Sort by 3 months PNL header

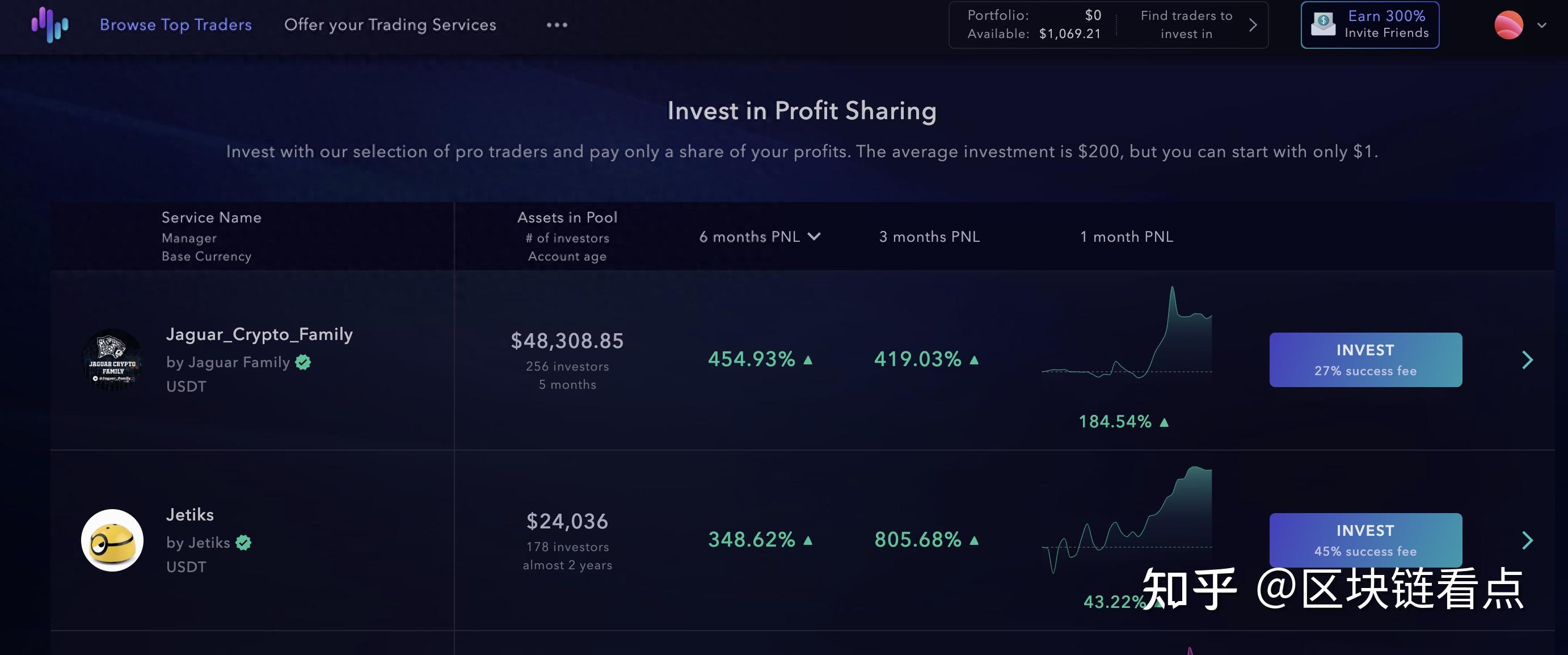click(929, 236)
